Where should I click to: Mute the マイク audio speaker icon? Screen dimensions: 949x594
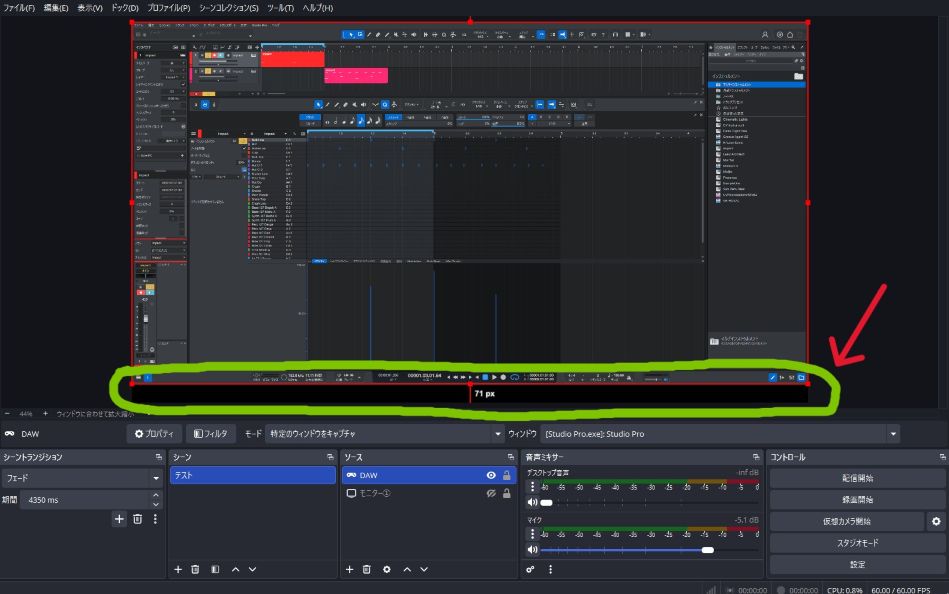click(533, 549)
